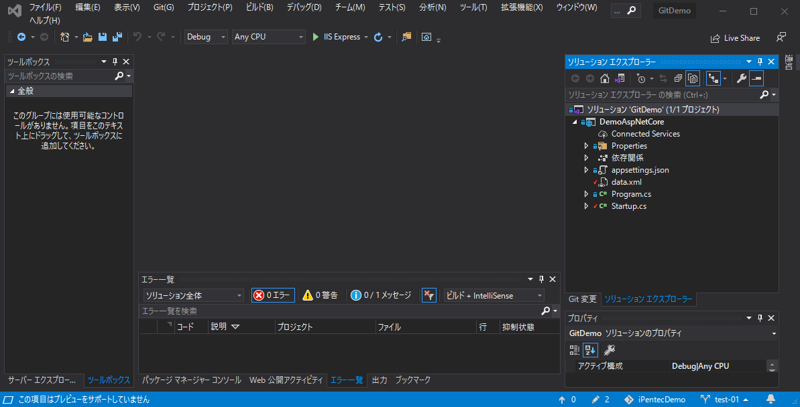Screen dimensions: 800x407
Task: Toggle the 0/1 メッセージ messages filter
Action: pyautogui.click(x=381, y=295)
